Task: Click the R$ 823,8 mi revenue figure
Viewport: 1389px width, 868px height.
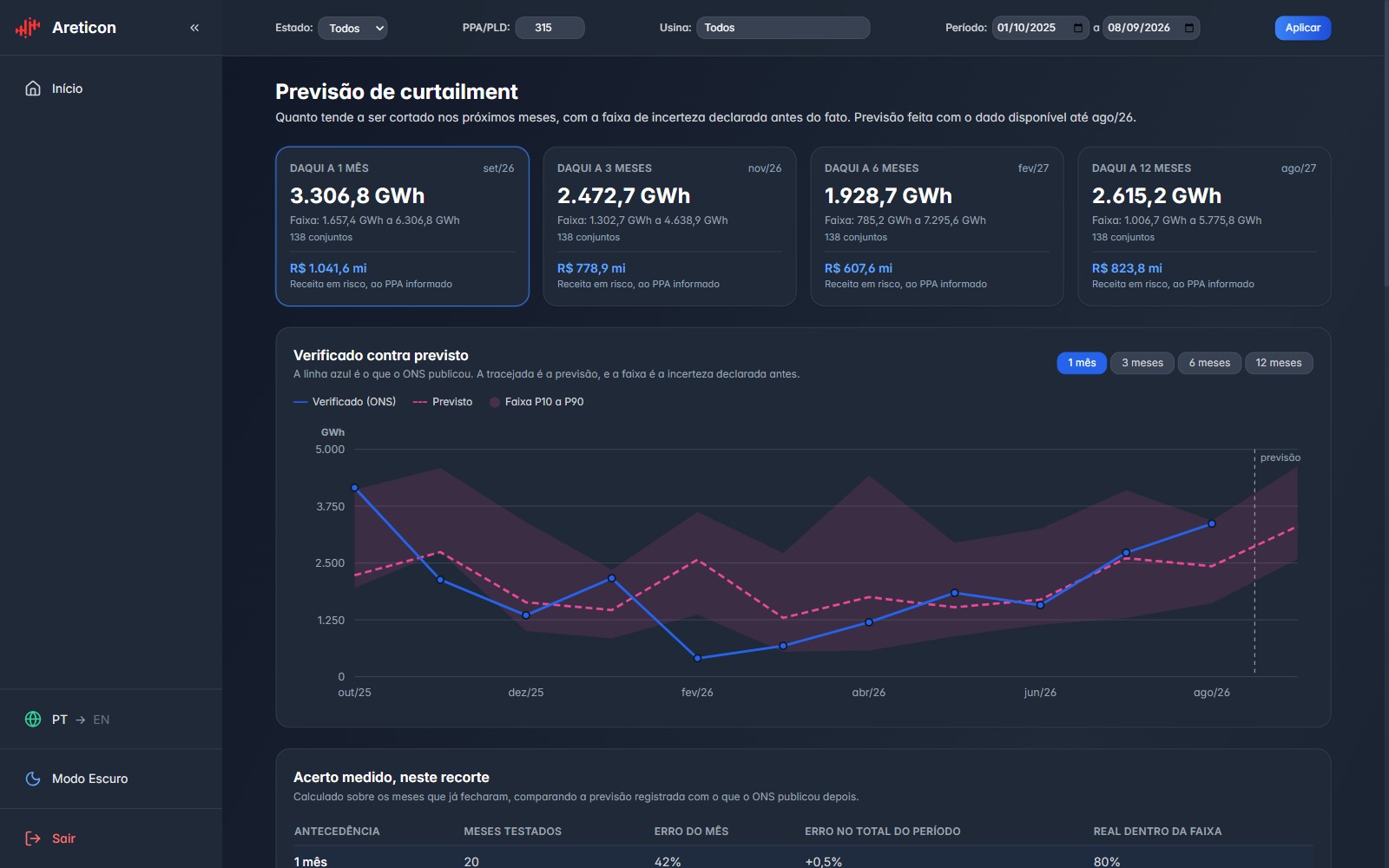Action: coord(1127,268)
